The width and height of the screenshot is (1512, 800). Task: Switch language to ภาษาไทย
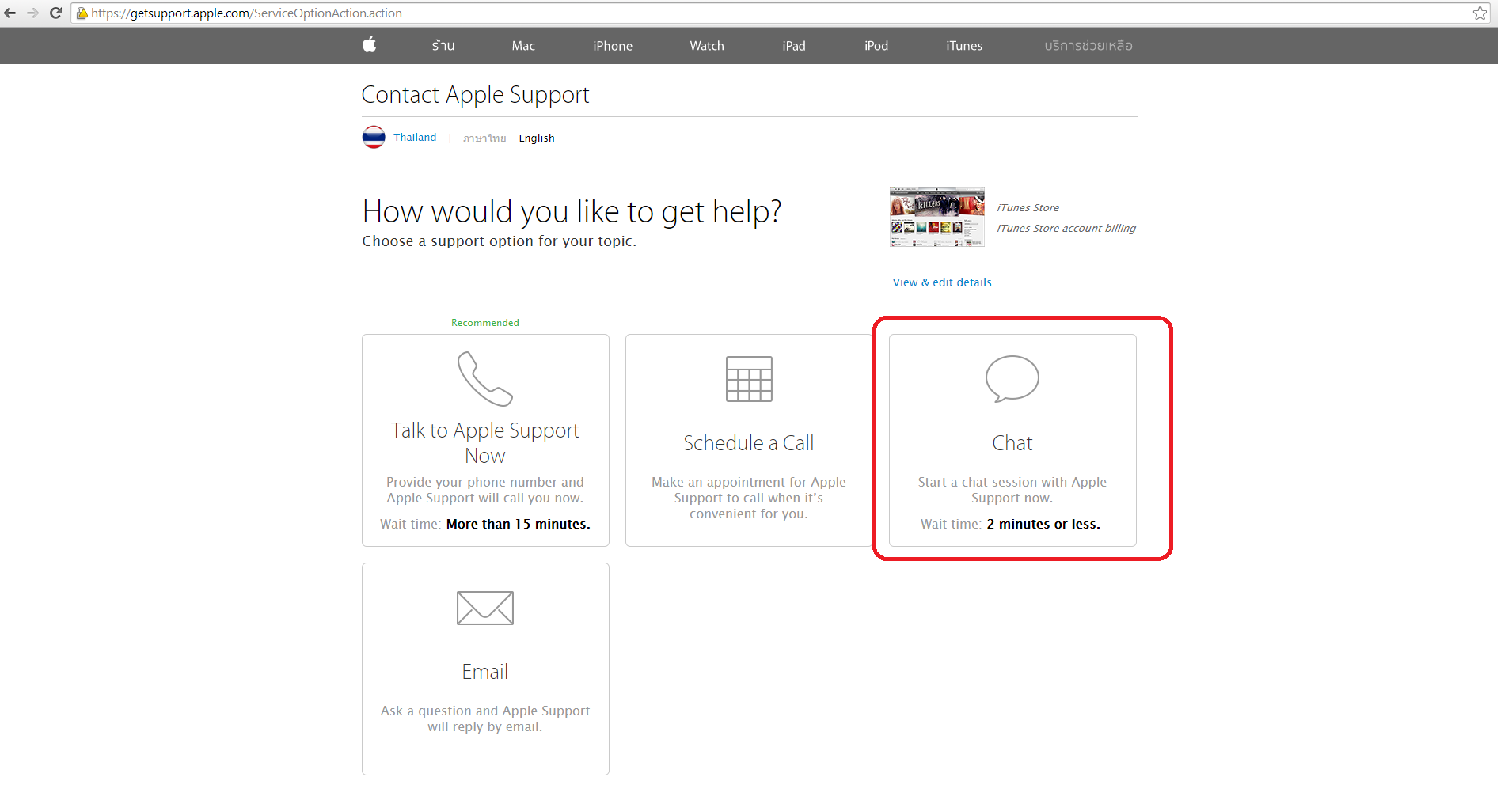[484, 138]
